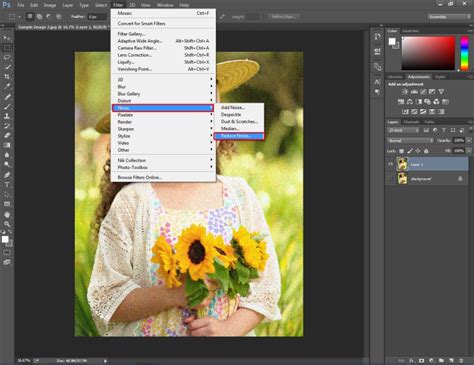Hide Layer 1 using its eye icon
This screenshot has width=474, height=365.
pos(390,164)
